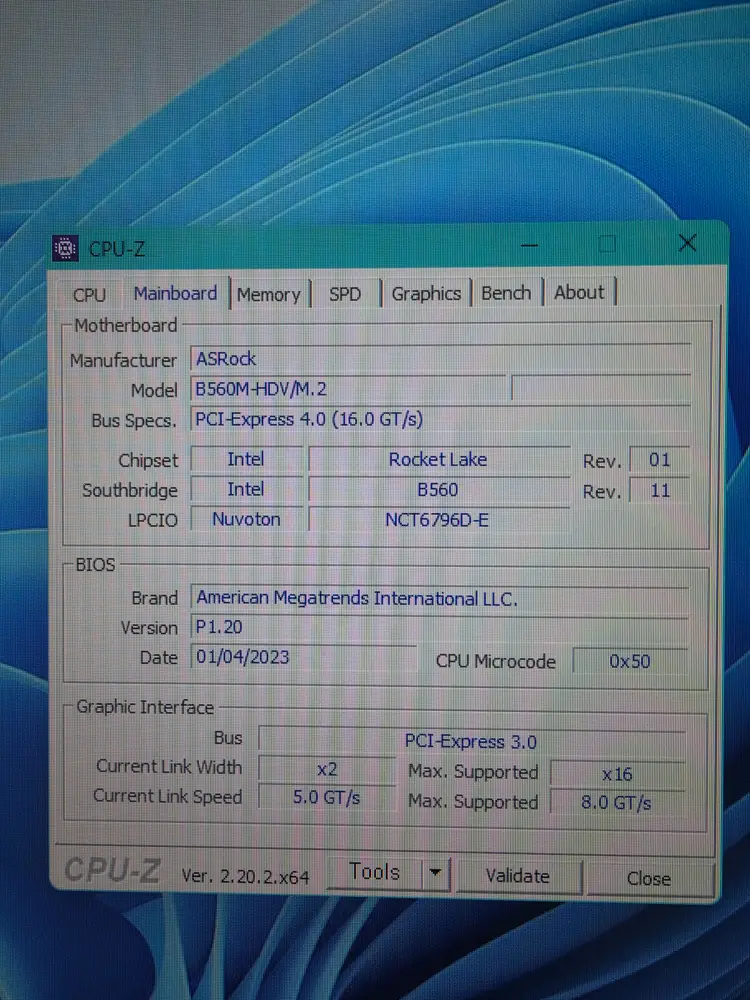Click the Intel value in Southbridge row
The width and height of the screenshot is (750, 1000).
click(246, 489)
